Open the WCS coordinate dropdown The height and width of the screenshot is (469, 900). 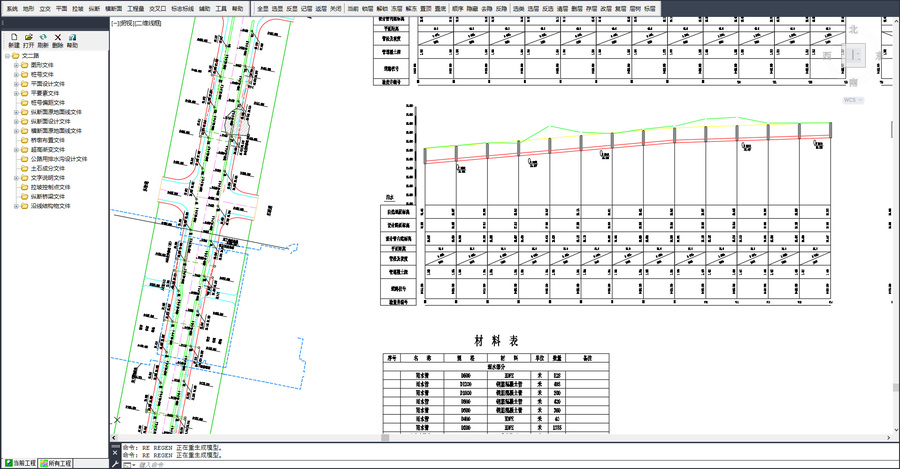coord(853,100)
